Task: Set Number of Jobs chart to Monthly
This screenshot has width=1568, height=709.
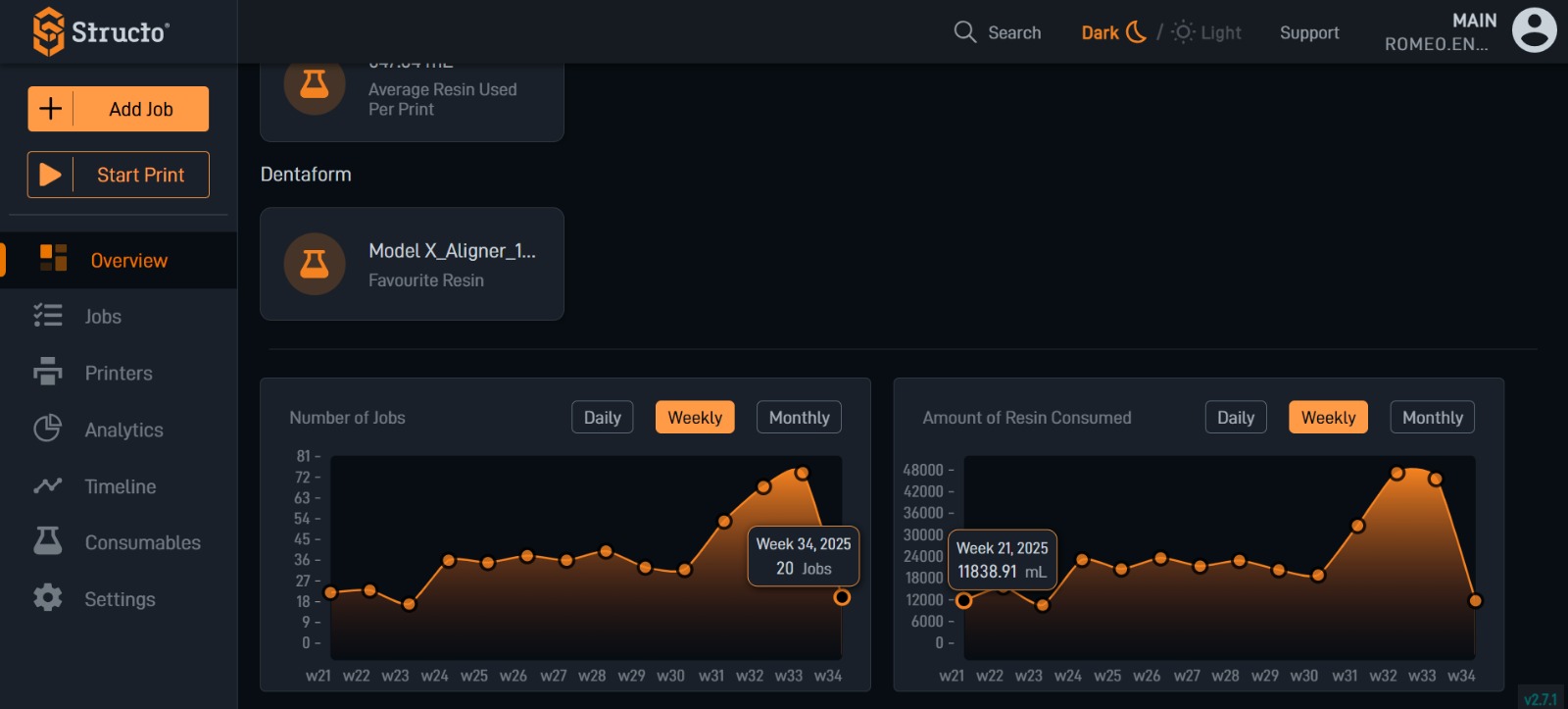Action: coord(799,417)
